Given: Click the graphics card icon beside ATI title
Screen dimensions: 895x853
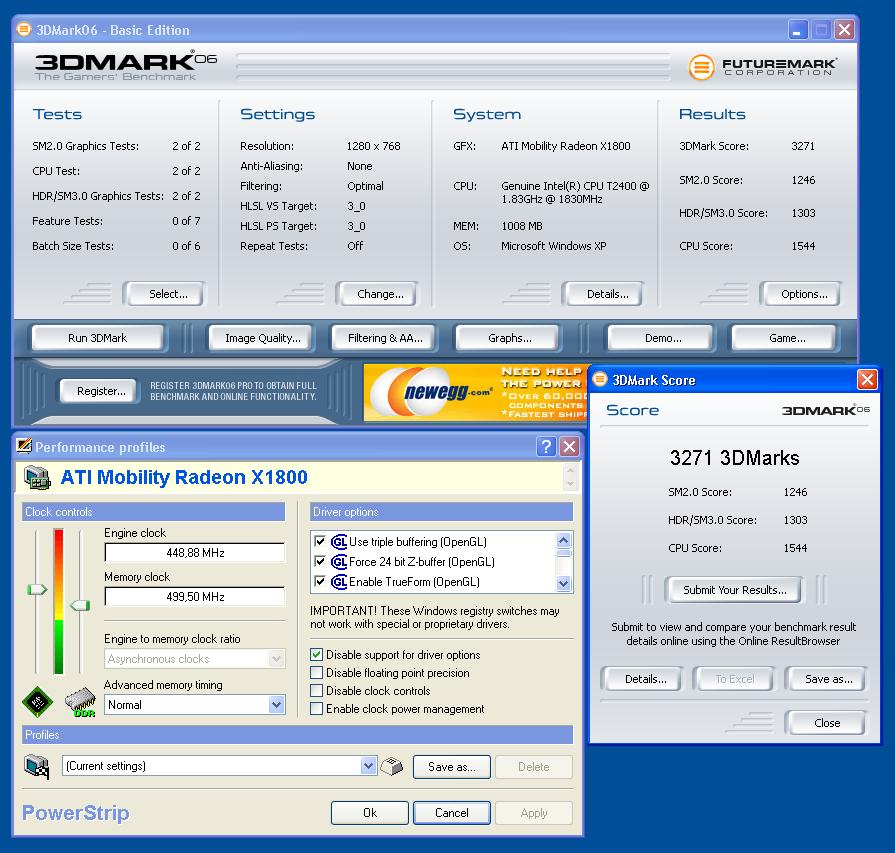Looking at the screenshot, I should click(x=38, y=477).
